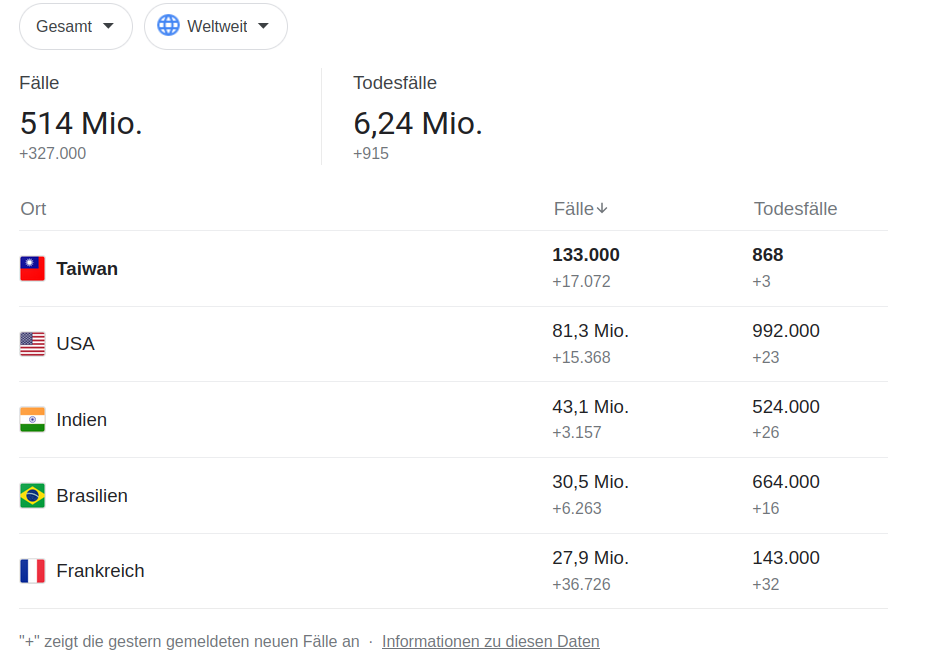
Task: Click the Brasilien country name
Action: tap(92, 496)
